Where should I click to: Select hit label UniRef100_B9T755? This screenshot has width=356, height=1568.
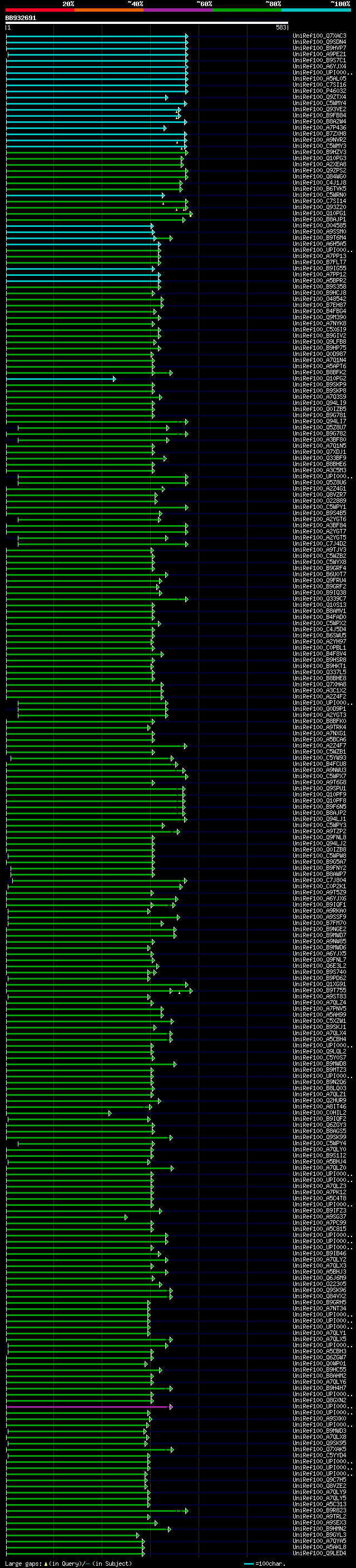tap(319, 990)
